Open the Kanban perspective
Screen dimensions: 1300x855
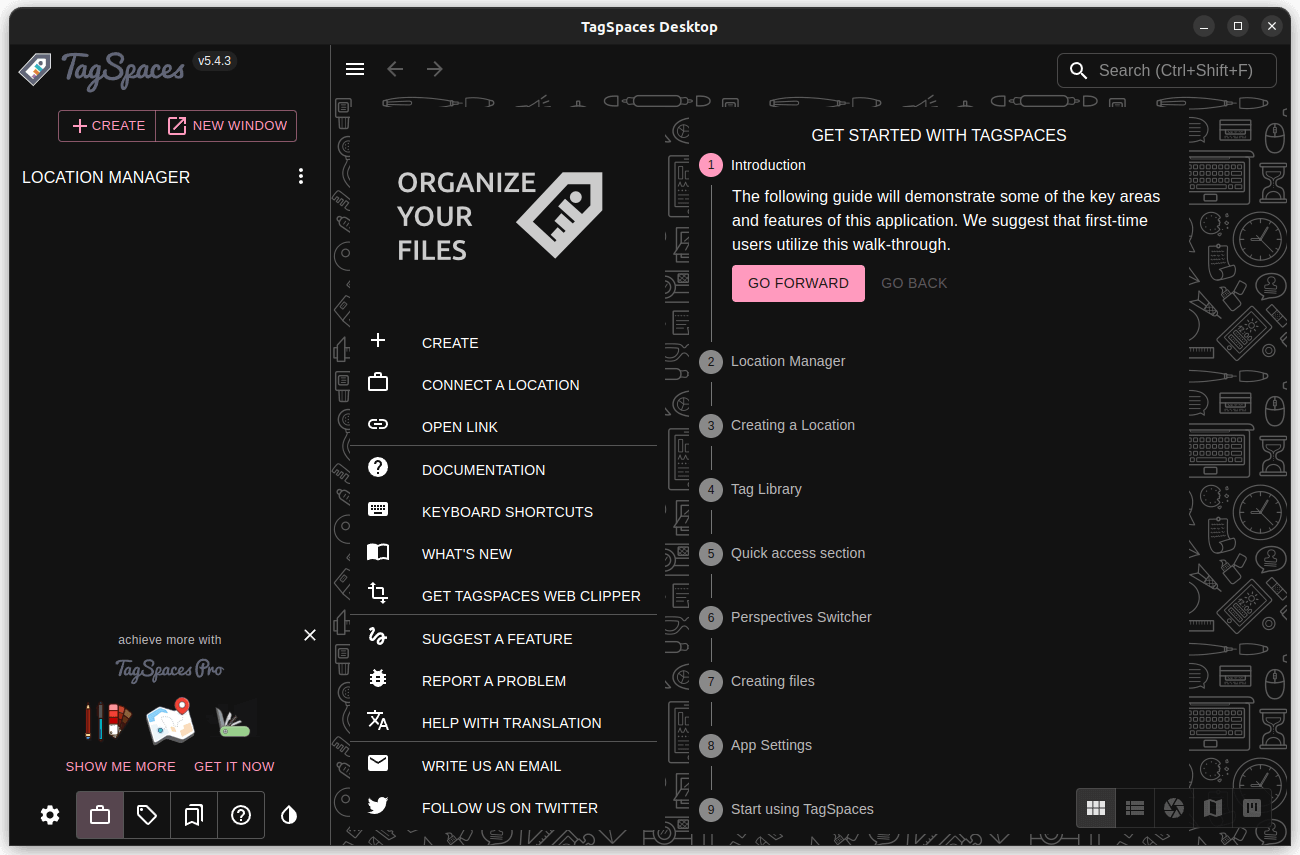1251,808
